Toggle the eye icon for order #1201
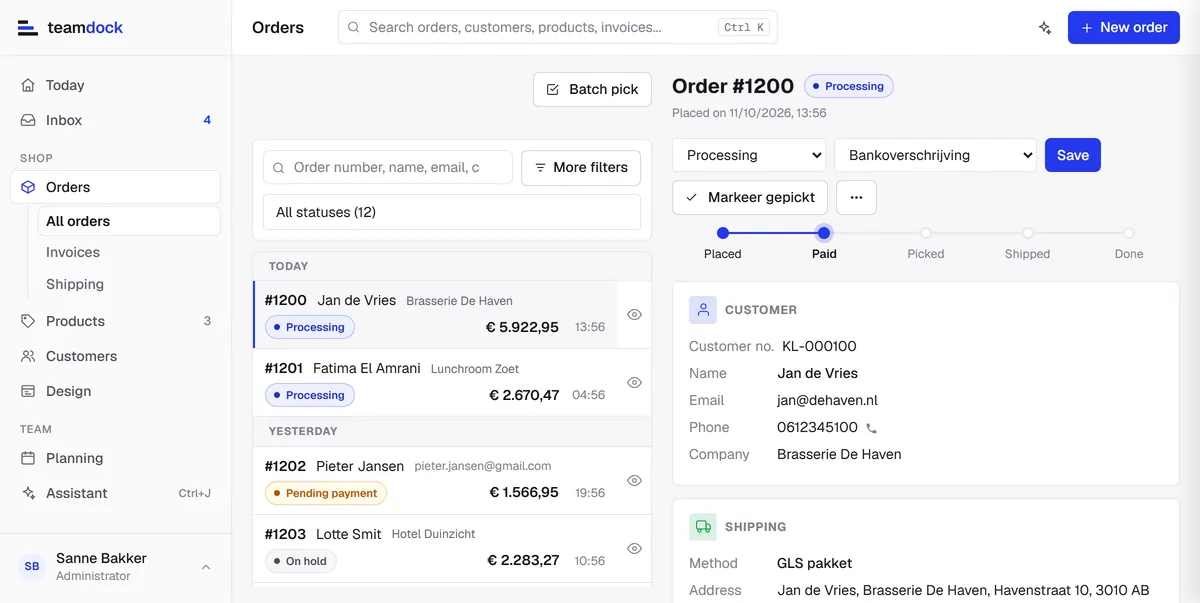The width and height of the screenshot is (1200, 603). tap(634, 382)
